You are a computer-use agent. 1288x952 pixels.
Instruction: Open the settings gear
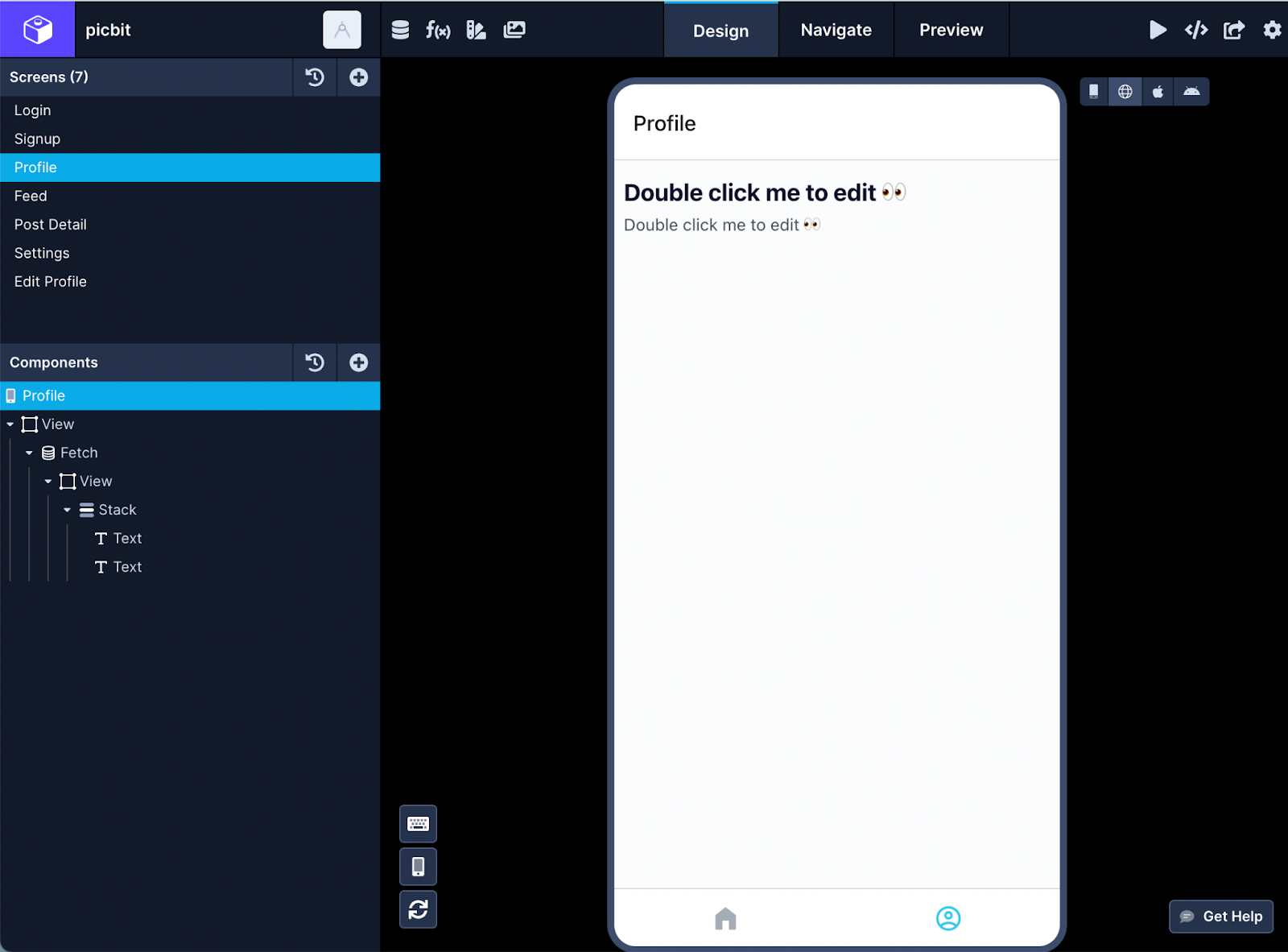[1272, 30]
